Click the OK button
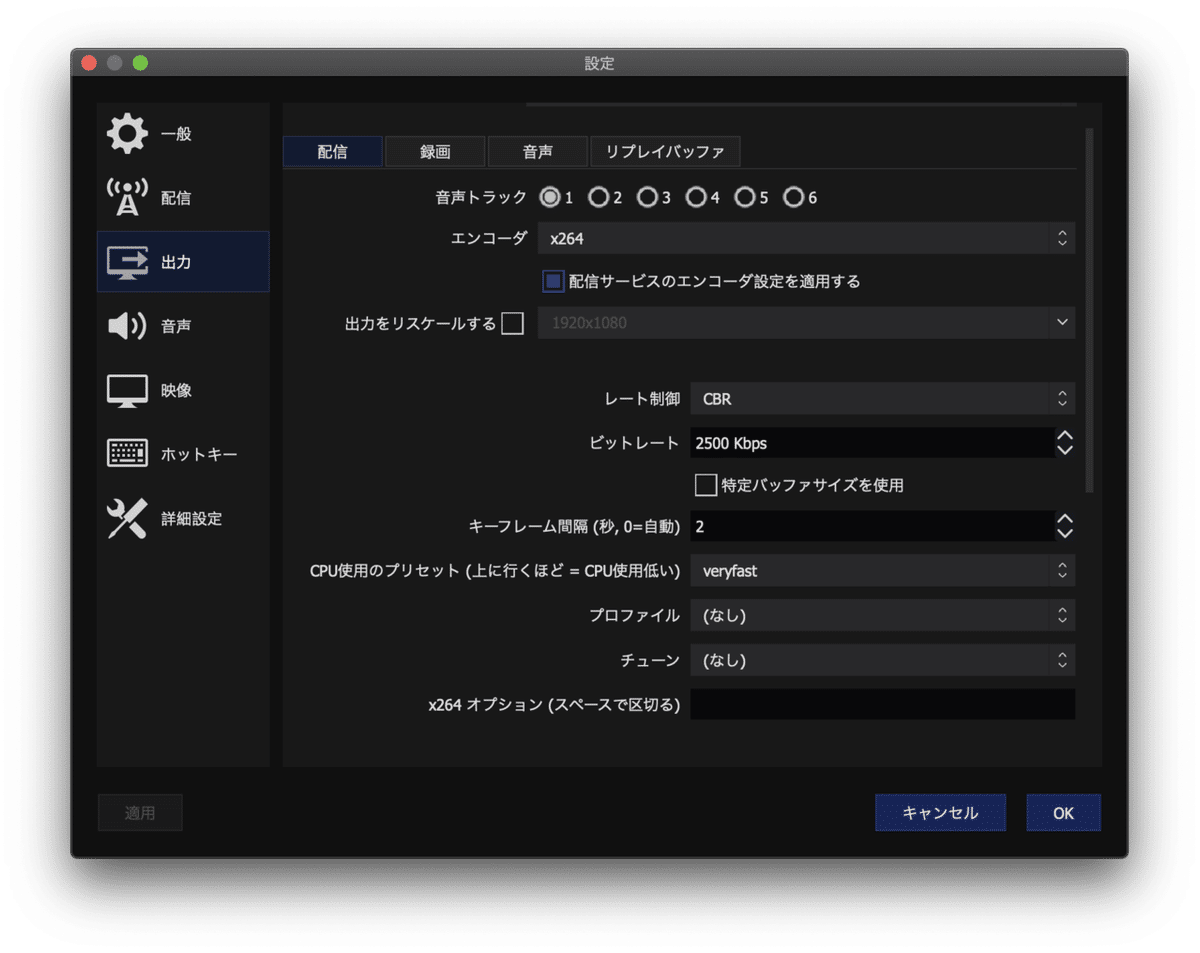The image size is (1200, 953). pos(1063,812)
